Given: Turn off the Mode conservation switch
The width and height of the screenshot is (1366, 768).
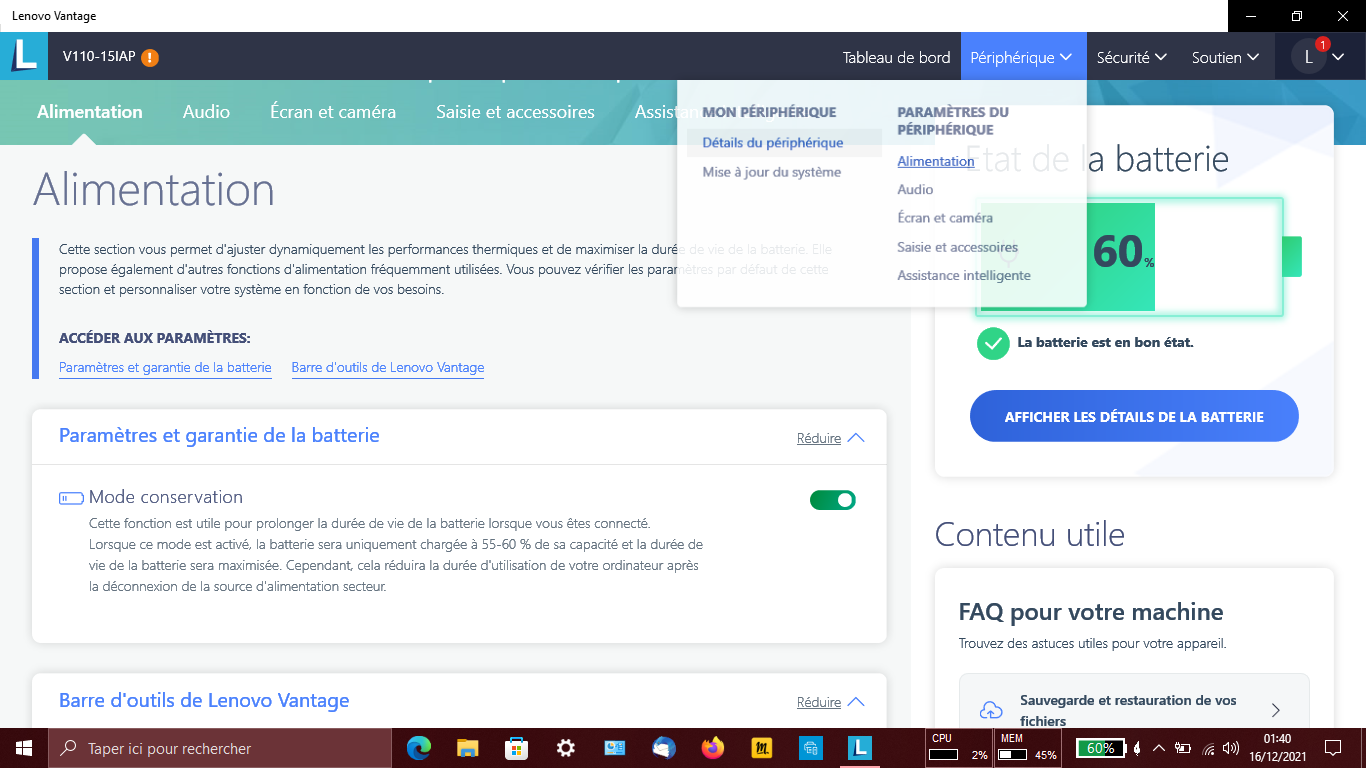Looking at the screenshot, I should (x=833, y=500).
